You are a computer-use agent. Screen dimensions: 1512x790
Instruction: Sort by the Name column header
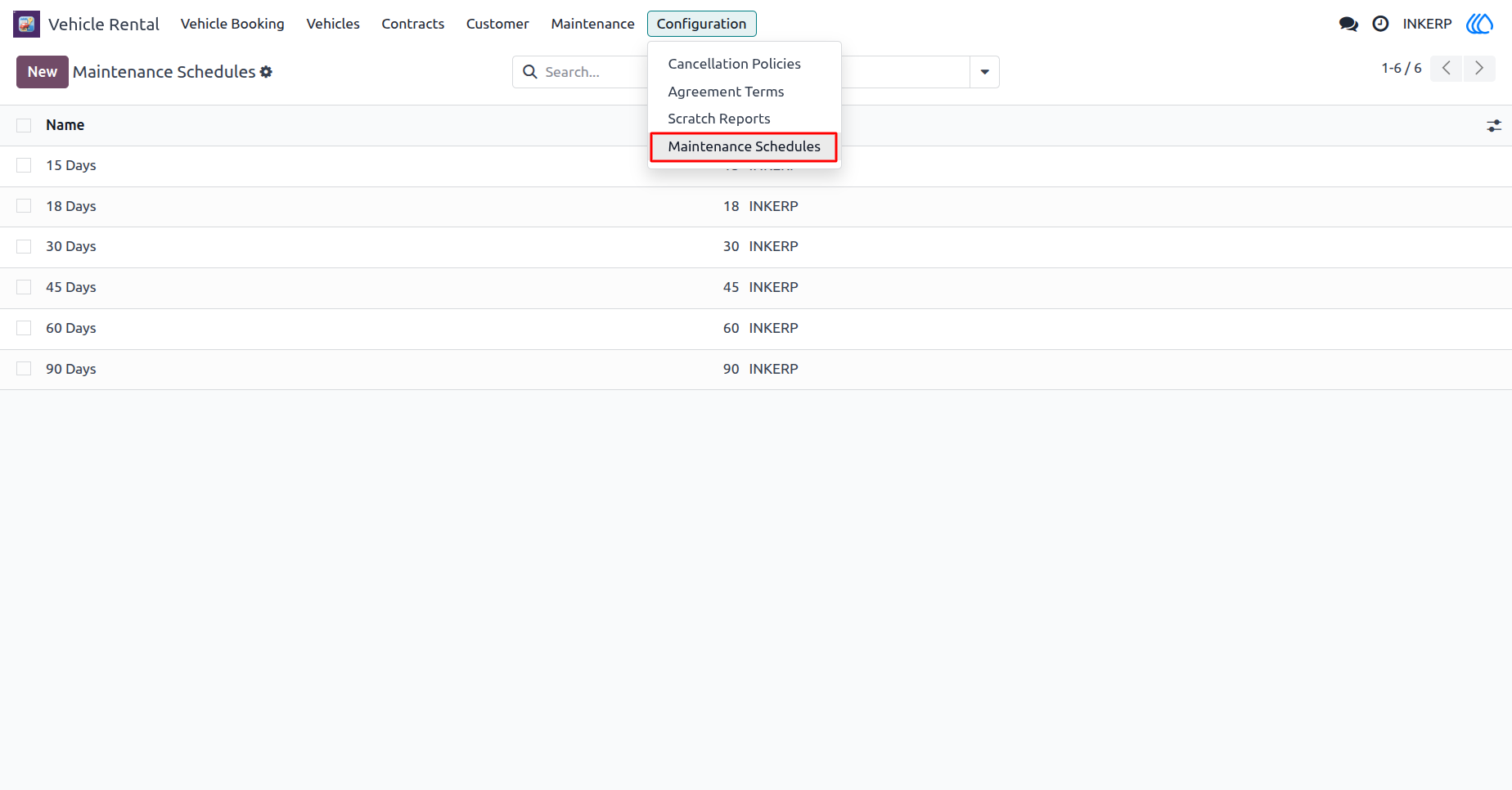click(65, 125)
